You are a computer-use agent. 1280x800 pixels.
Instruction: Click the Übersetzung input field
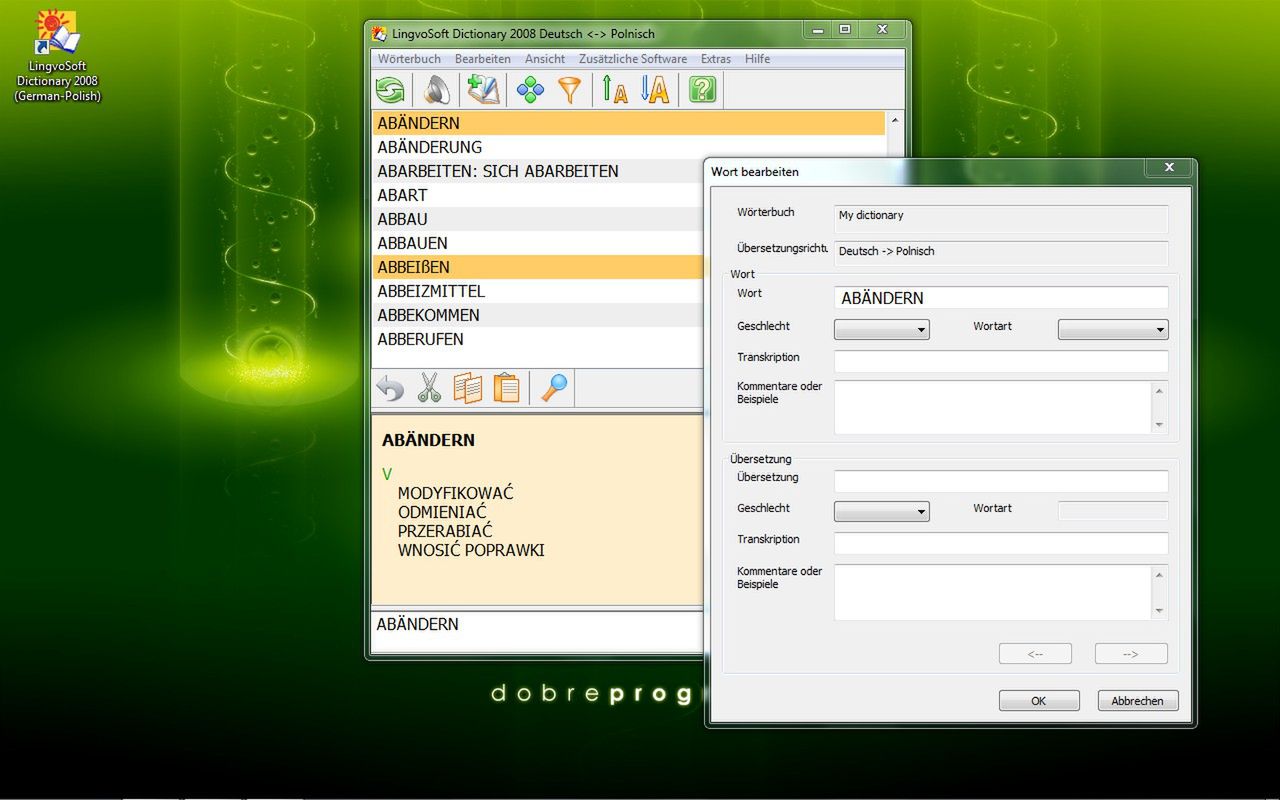[x=1001, y=481]
